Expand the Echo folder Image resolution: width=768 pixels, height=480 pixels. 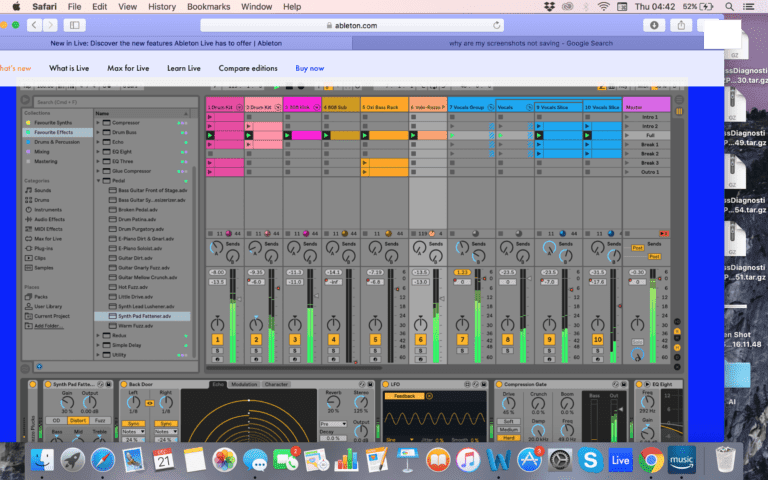(x=98, y=142)
